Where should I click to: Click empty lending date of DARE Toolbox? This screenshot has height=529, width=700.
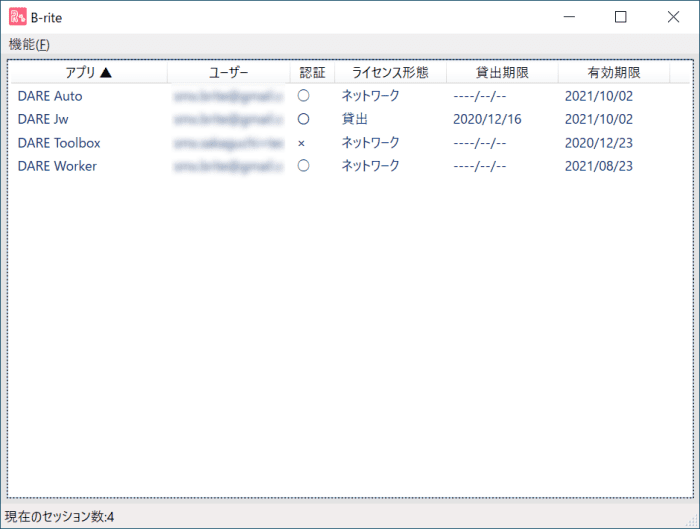479,143
